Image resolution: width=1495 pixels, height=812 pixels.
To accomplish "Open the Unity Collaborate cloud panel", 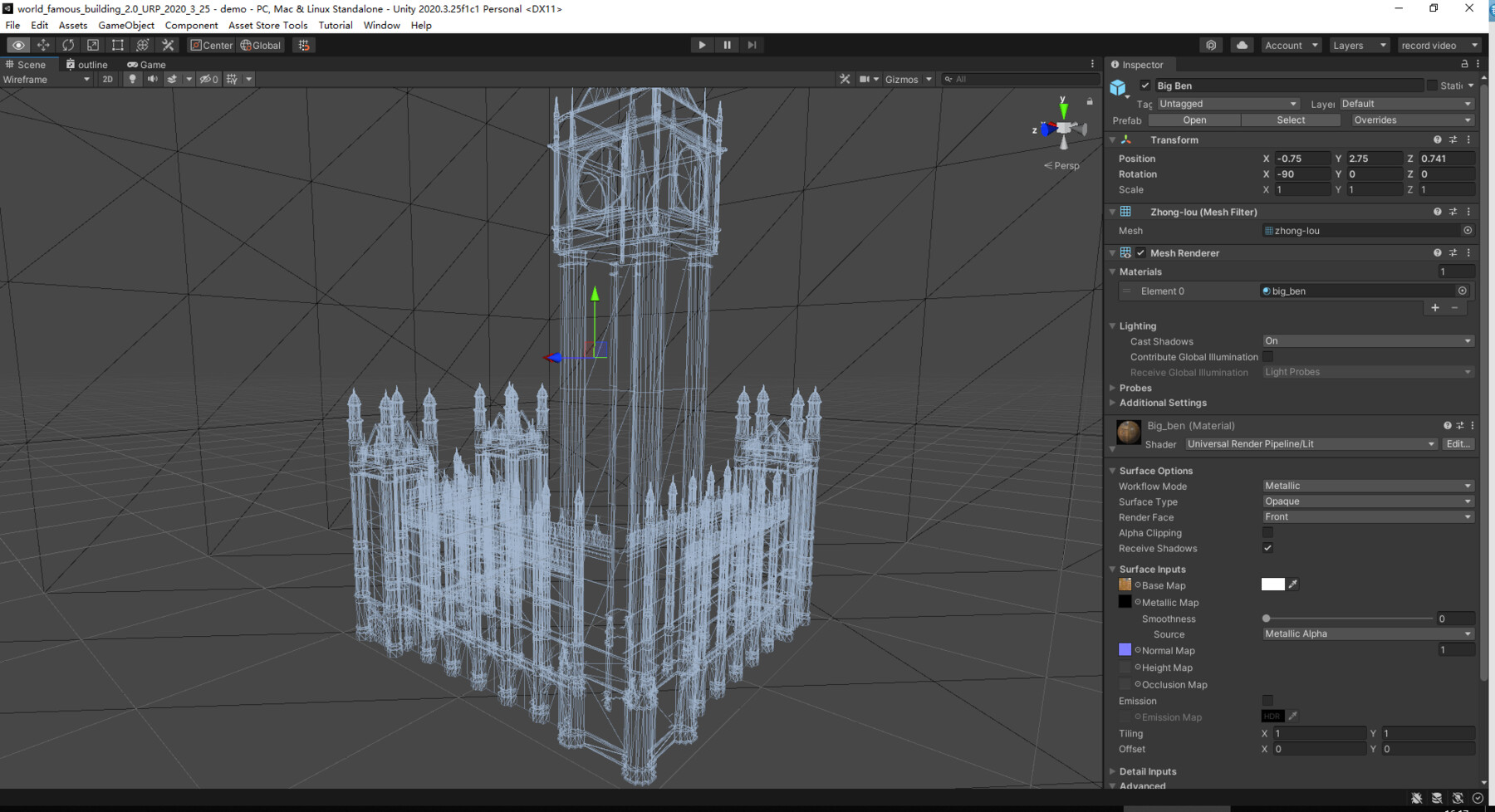I will click(x=1242, y=45).
